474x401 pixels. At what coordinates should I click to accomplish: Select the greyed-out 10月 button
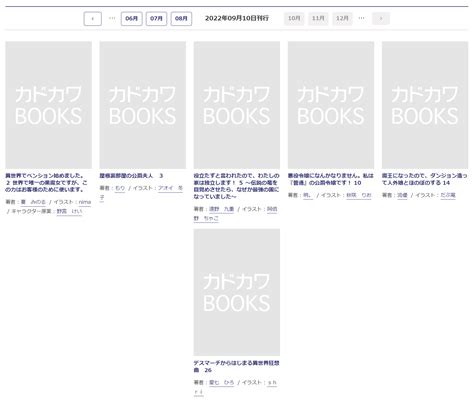point(294,19)
